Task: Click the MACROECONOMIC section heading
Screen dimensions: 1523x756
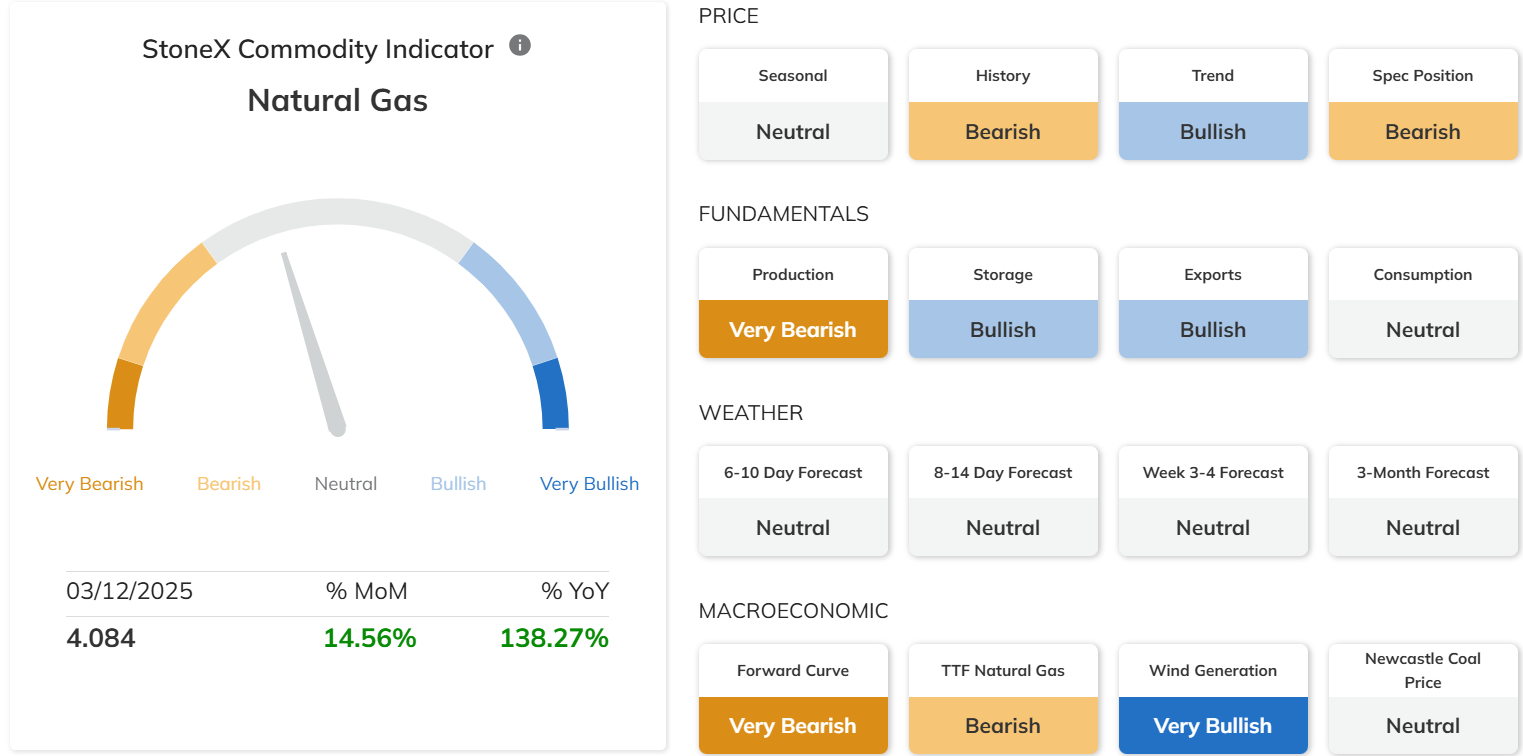Action: coord(794,611)
